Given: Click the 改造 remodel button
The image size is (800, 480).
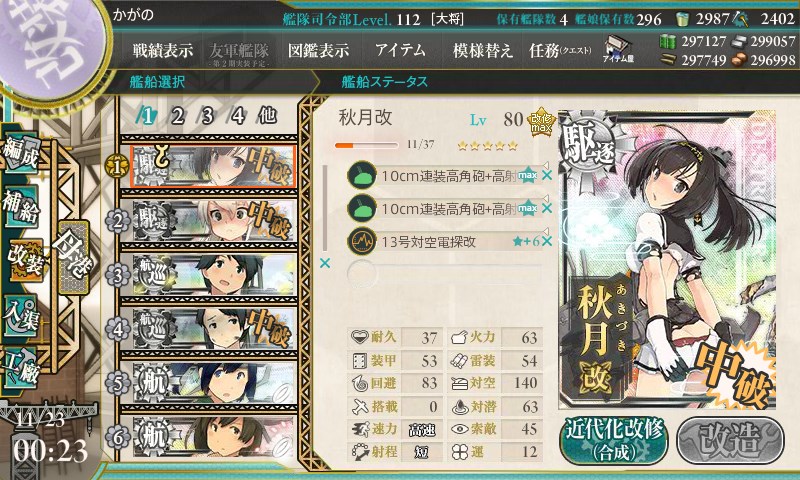Looking at the screenshot, I should (730, 440).
